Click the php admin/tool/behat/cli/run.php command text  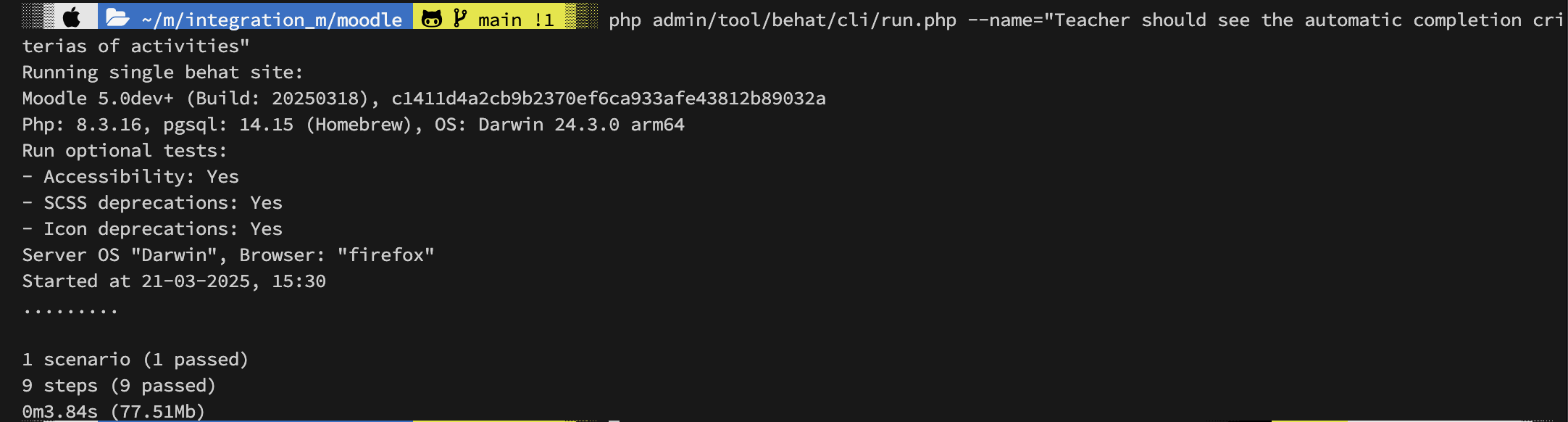coord(783,20)
